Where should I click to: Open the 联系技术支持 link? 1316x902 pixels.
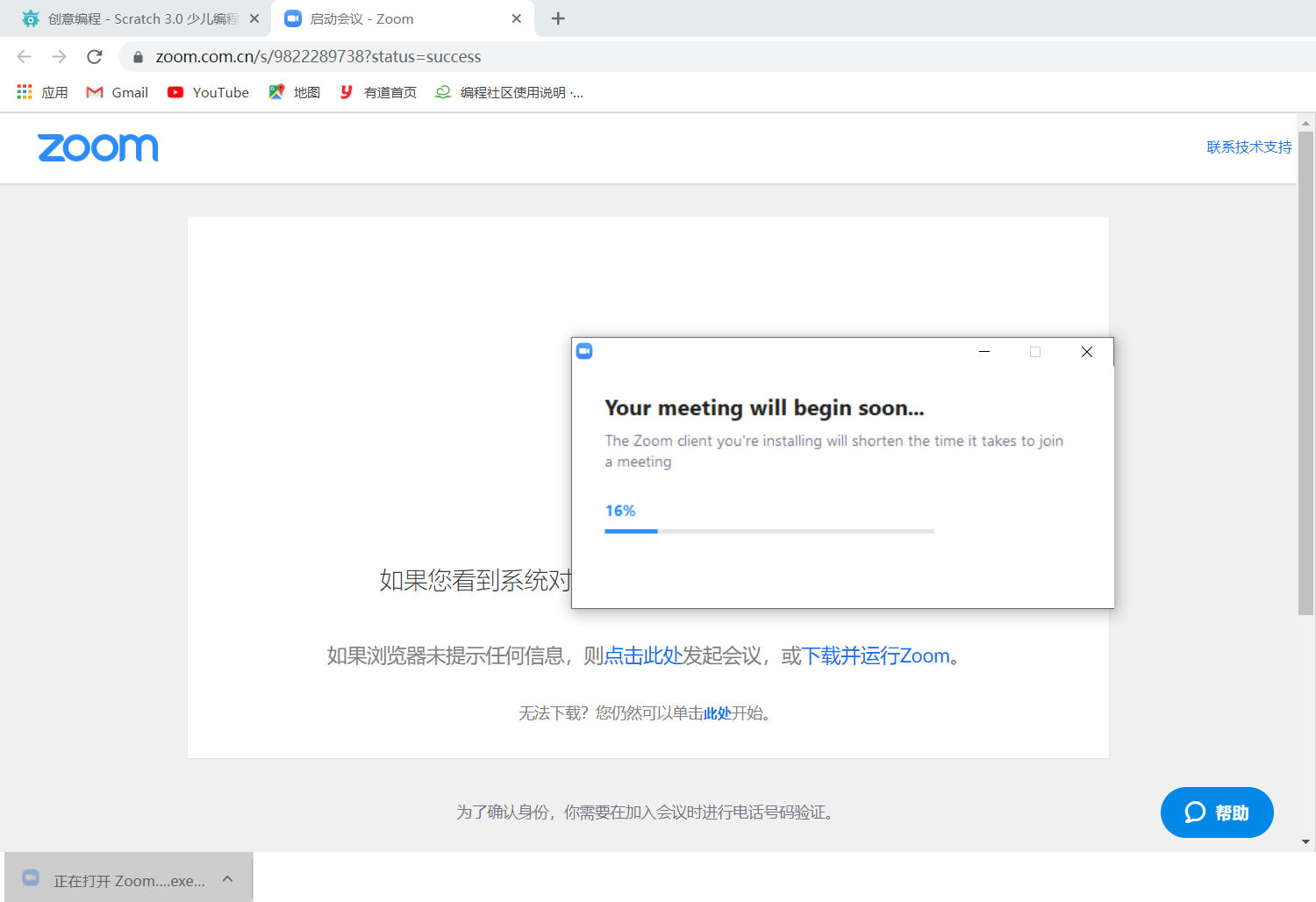(x=1249, y=147)
